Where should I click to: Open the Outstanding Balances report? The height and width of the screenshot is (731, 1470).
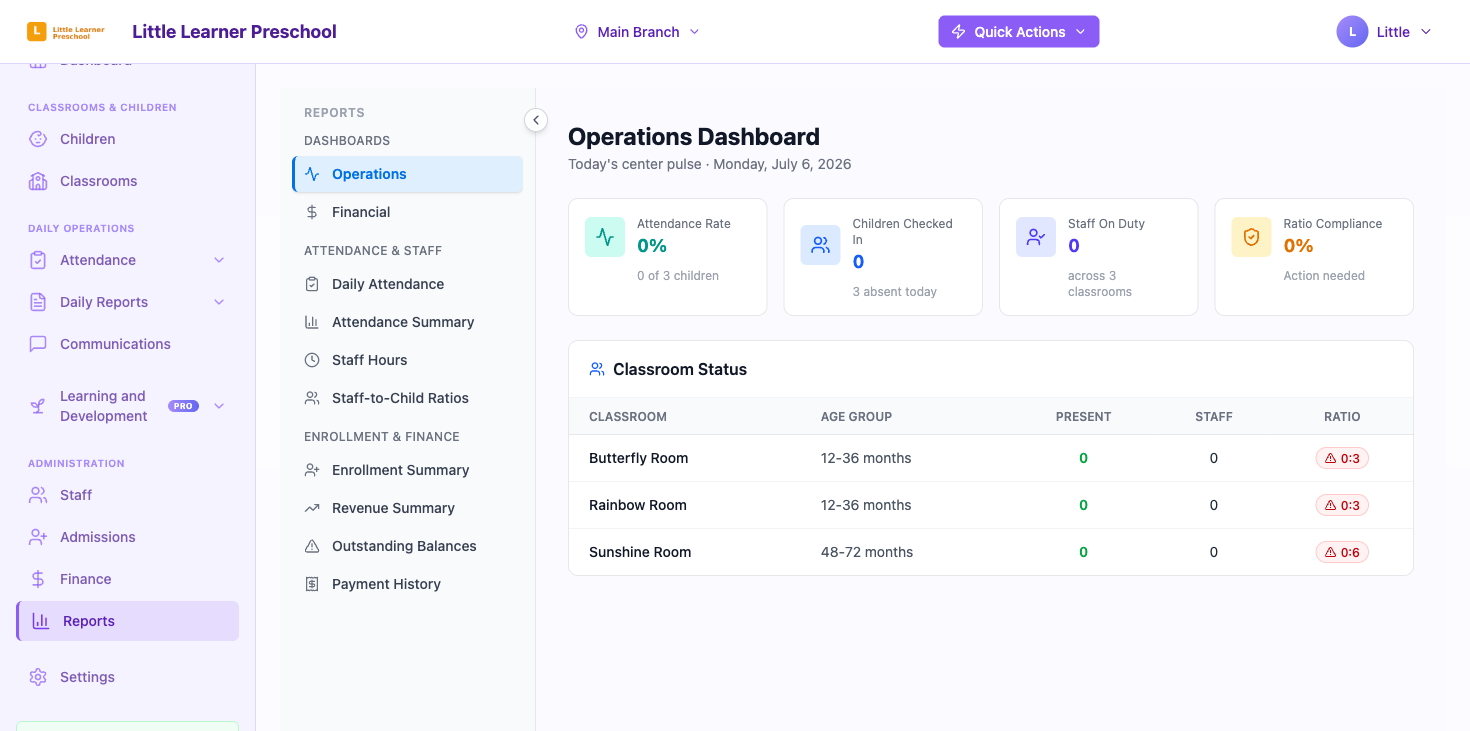click(x=408, y=546)
